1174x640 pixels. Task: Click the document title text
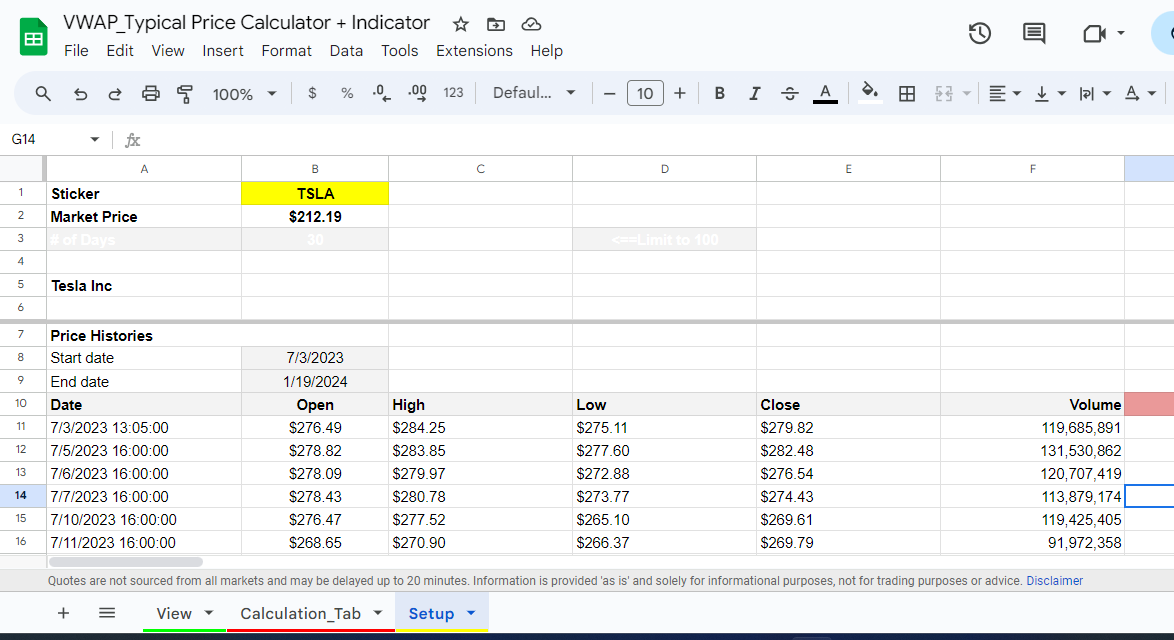(246, 22)
